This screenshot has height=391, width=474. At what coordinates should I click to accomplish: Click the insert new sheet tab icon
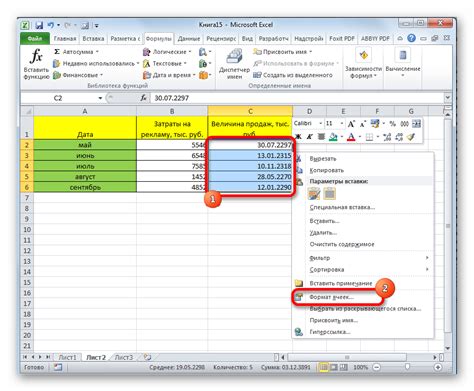point(147,357)
